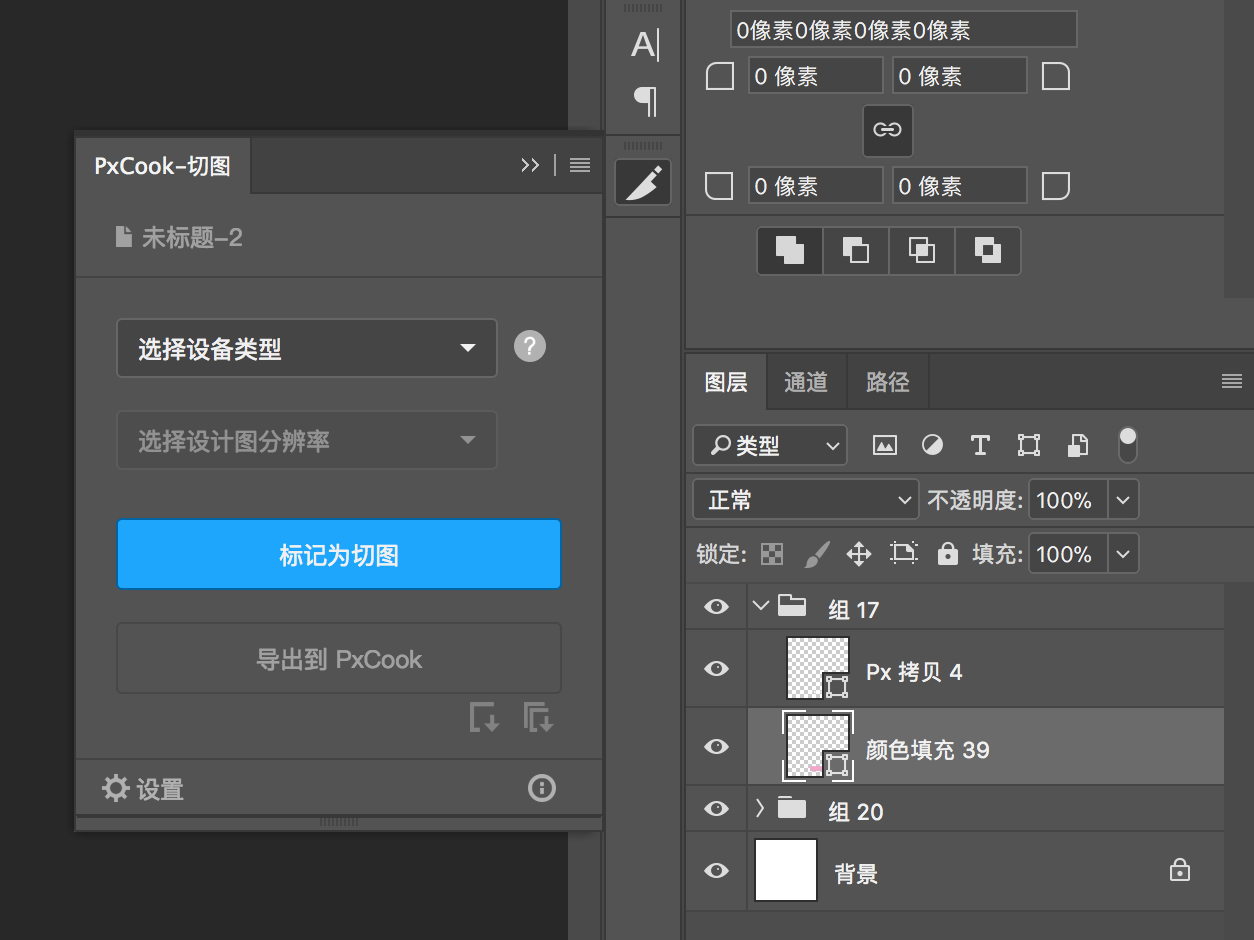1254x940 pixels.
Task: Open the 填充 slider arrow
Action: click(1123, 554)
